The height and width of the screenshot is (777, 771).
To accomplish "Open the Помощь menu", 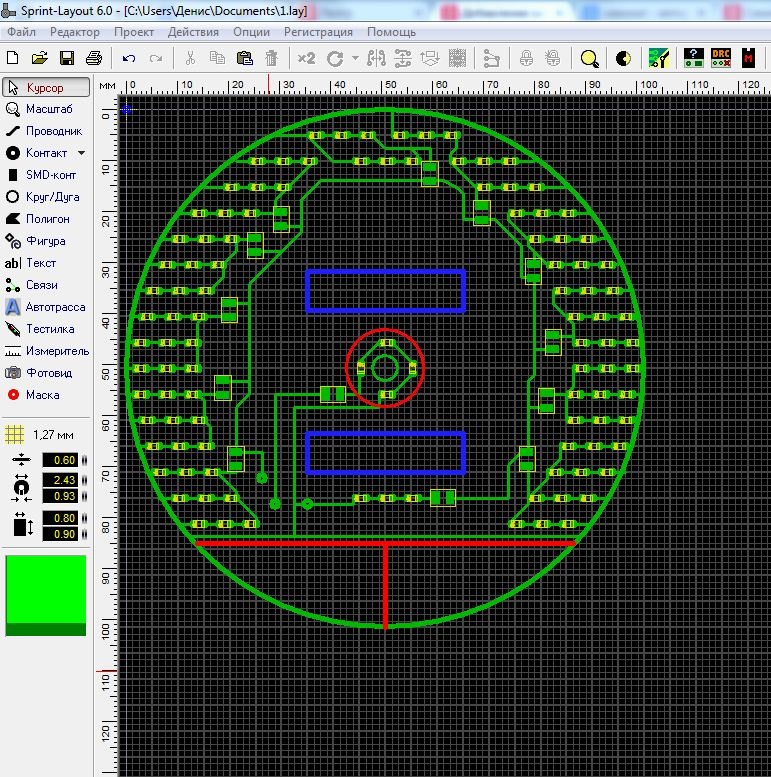I will (x=391, y=32).
